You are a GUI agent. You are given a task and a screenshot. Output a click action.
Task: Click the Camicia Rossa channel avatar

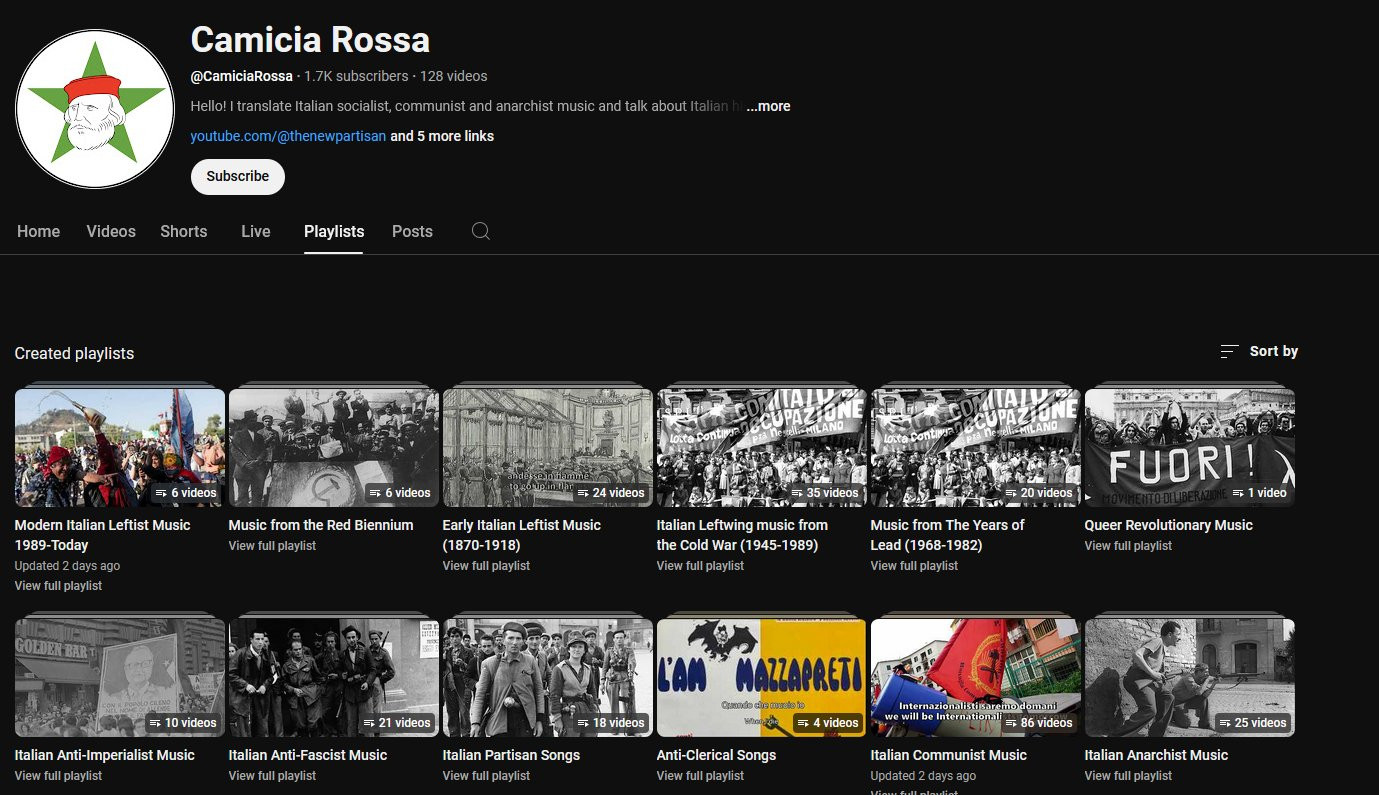pyautogui.click(x=95, y=109)
